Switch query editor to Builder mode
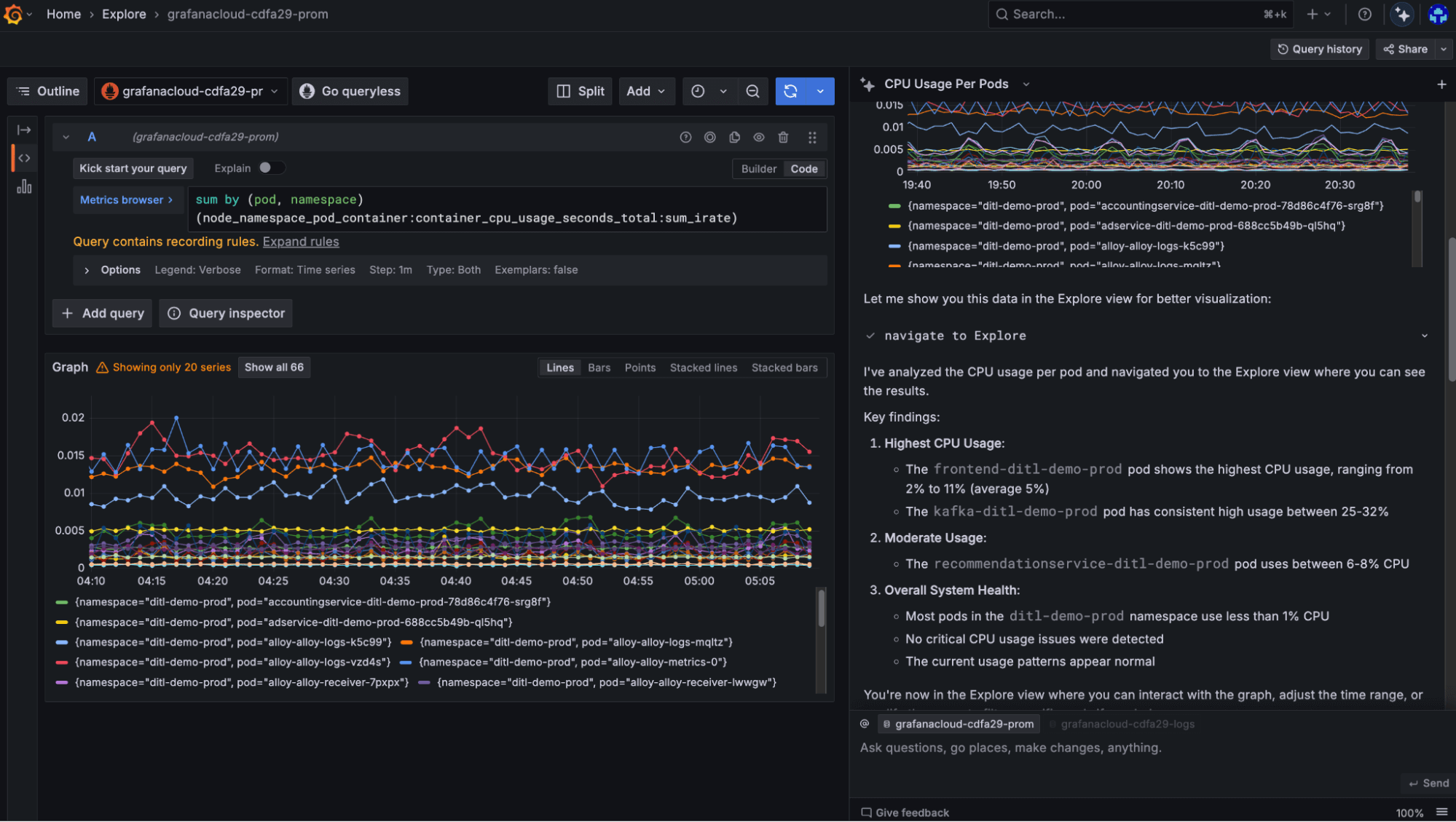Viewport: 1456px width, 822px height. 758,168
